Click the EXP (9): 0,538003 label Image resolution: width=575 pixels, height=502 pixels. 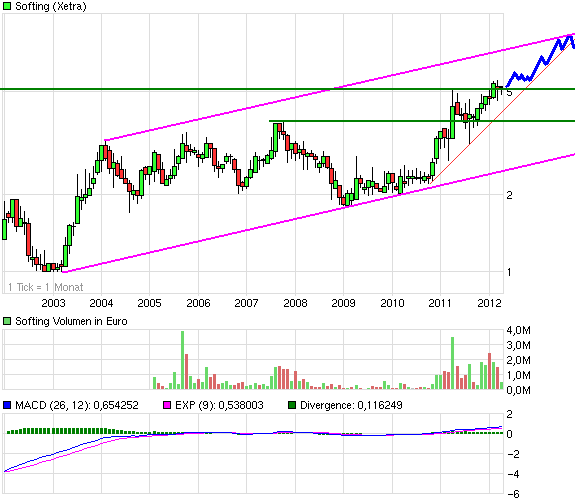[x=219, y=405]
